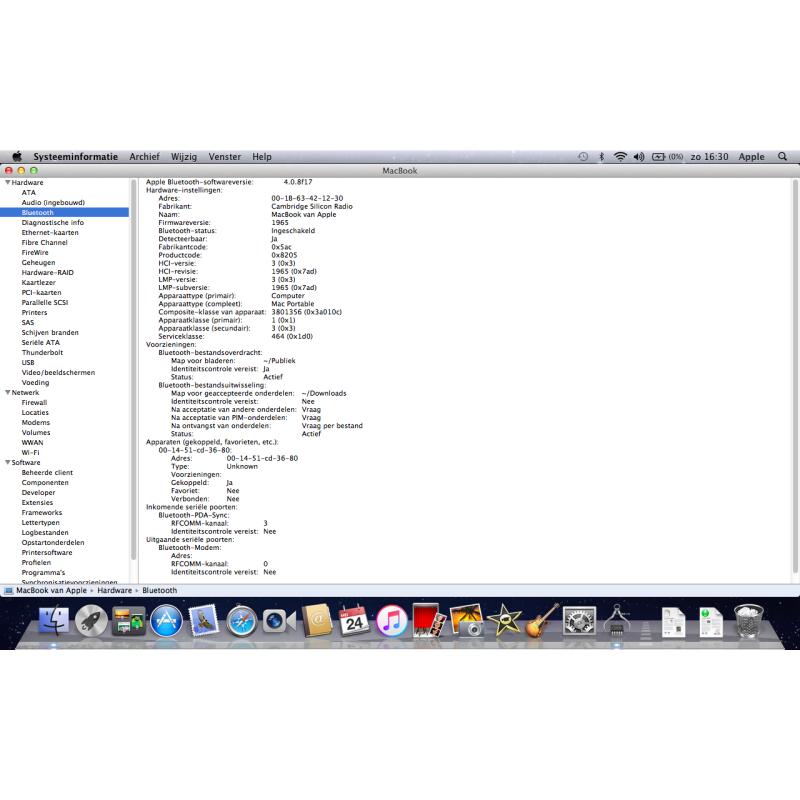Open the Systeeminformatie menu
The image size is (800, 800).
[76, 157]
